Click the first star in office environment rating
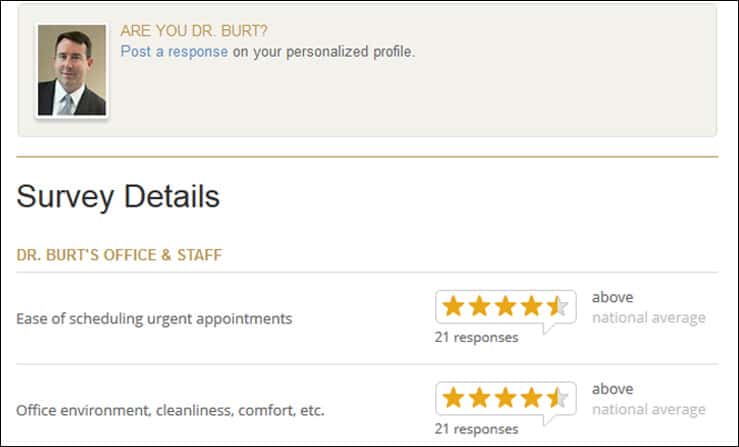 click(453, 397)
